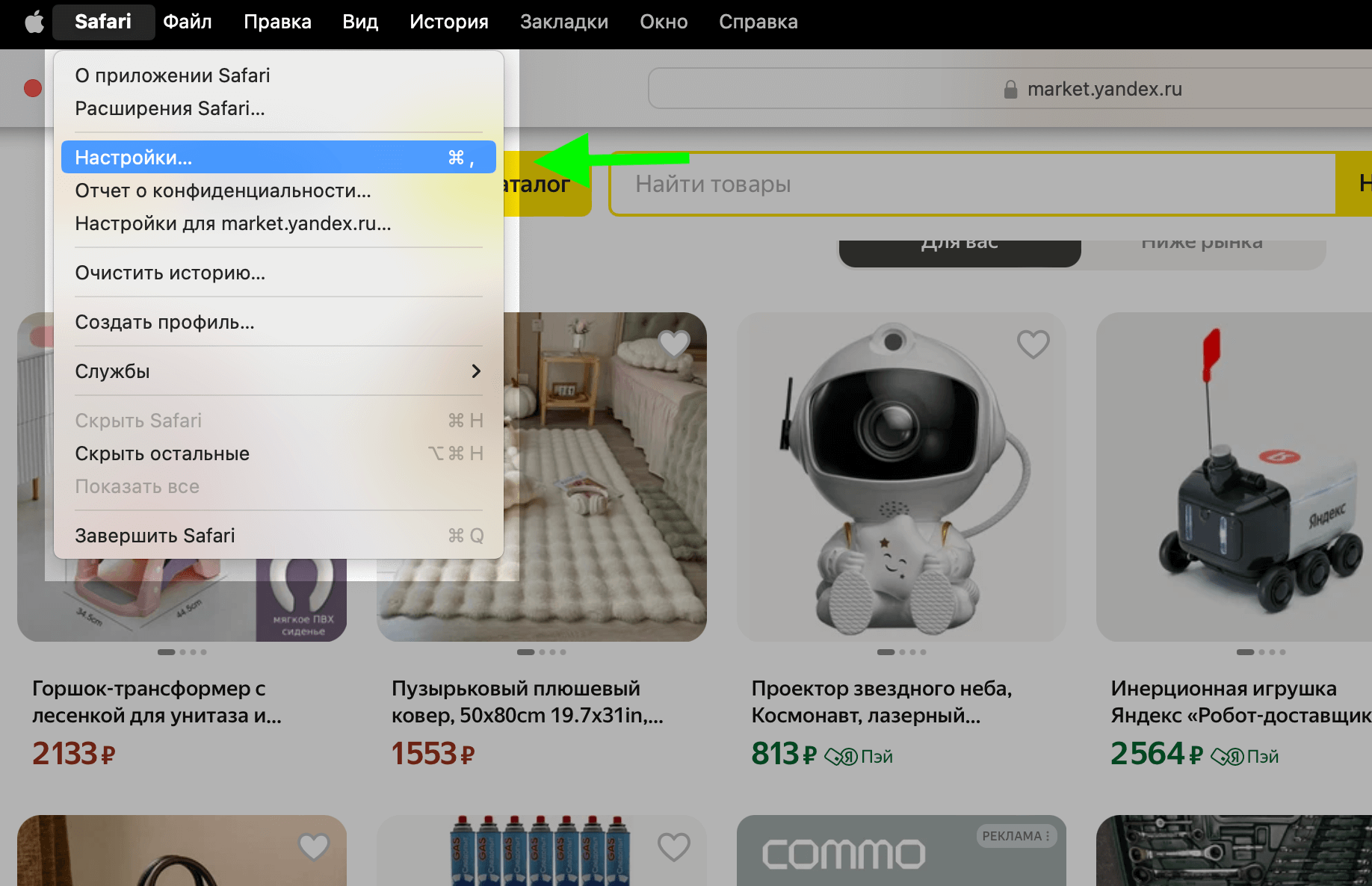
Task: Focus the Найти товары search field
Action: coord(972,185)
